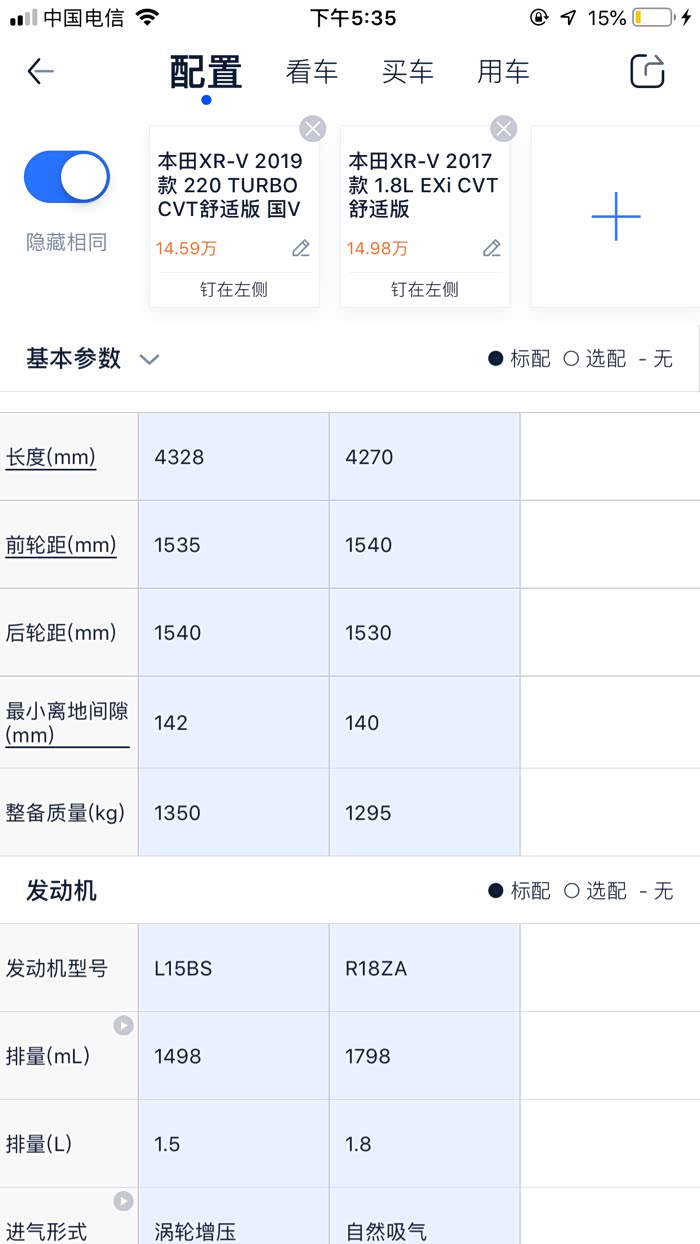Expand the 基本参数 section dropdown
The height and width of the screenshot is (1244, 700).
click(x=149, y=359)
